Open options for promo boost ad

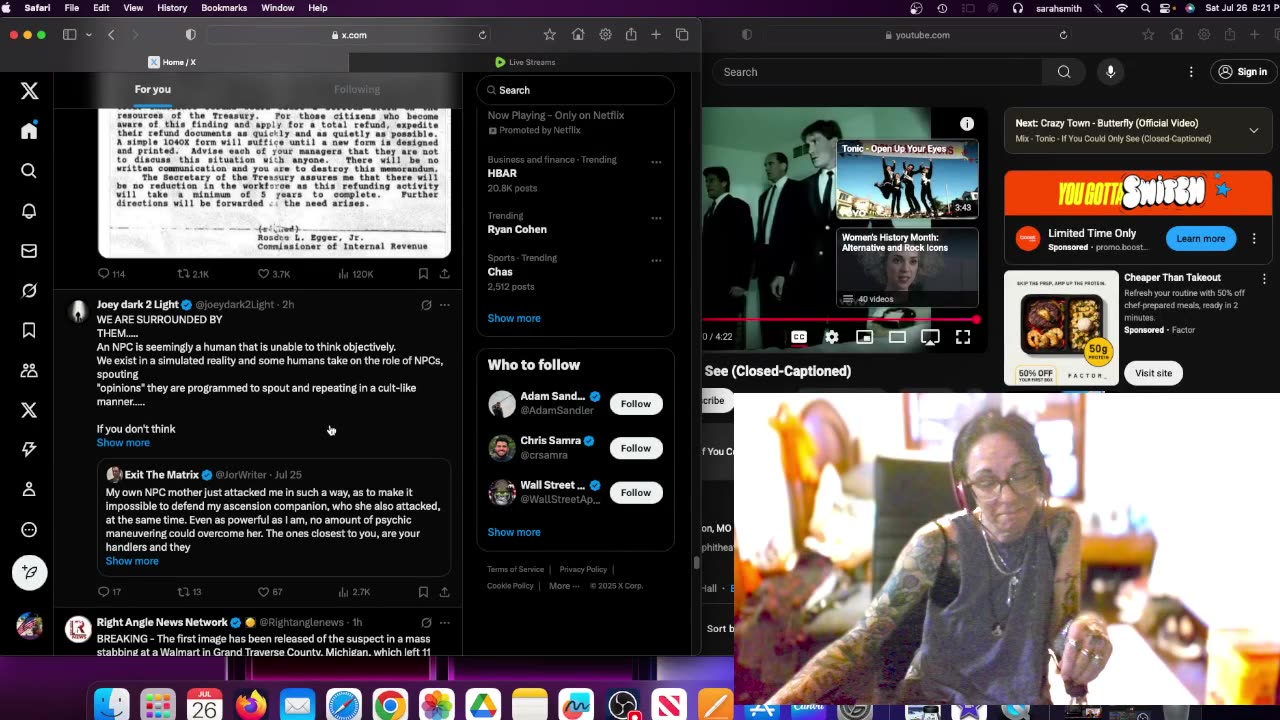point(1254,239)
